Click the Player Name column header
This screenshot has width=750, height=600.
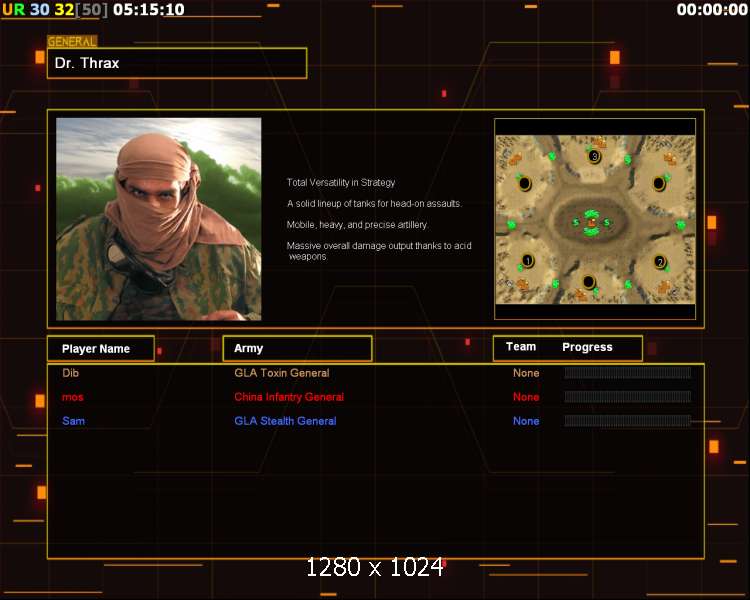(101, 349)
